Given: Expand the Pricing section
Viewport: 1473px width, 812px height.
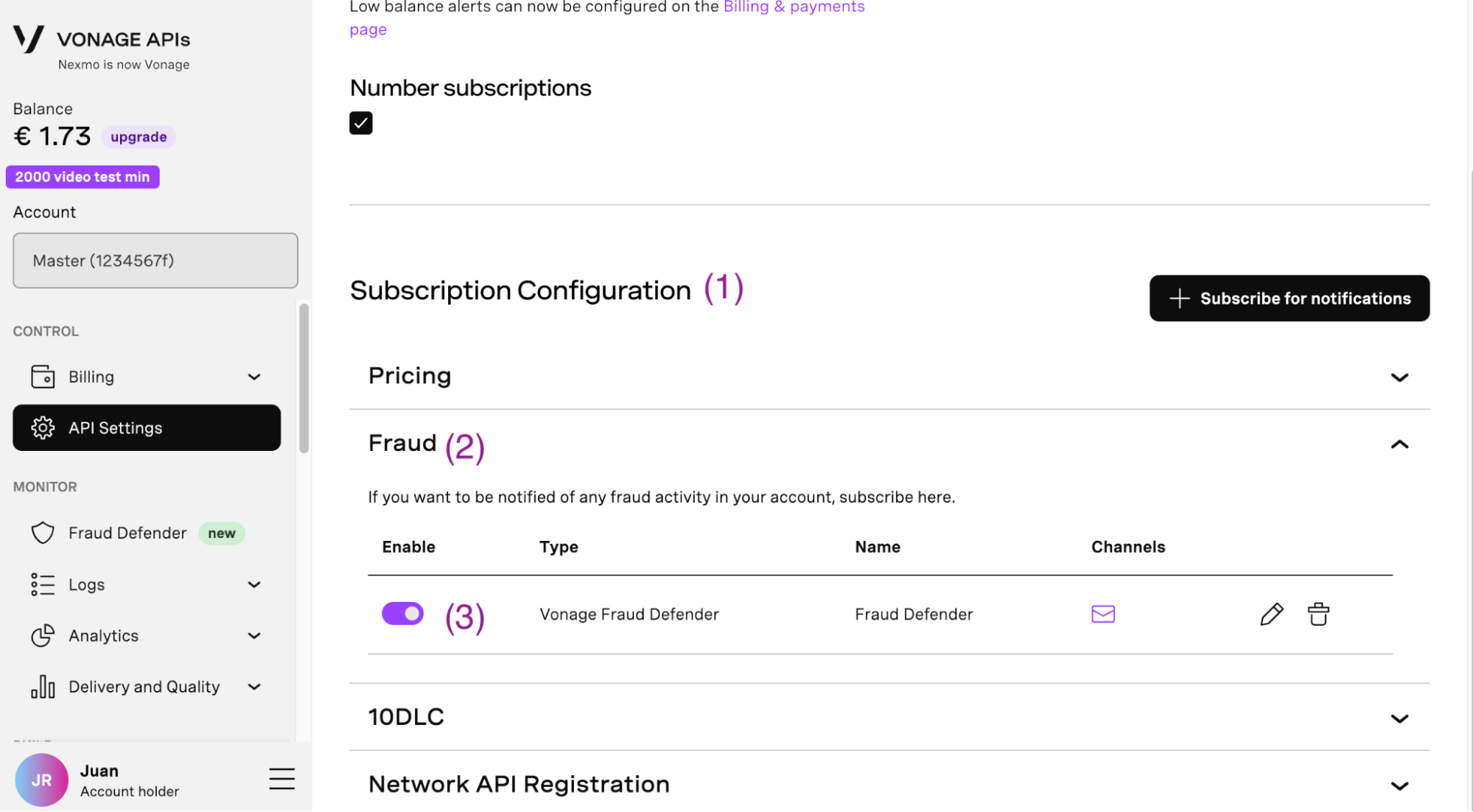Looking at the screenshot, I should pyautogui.click(x=1399, y=377).
